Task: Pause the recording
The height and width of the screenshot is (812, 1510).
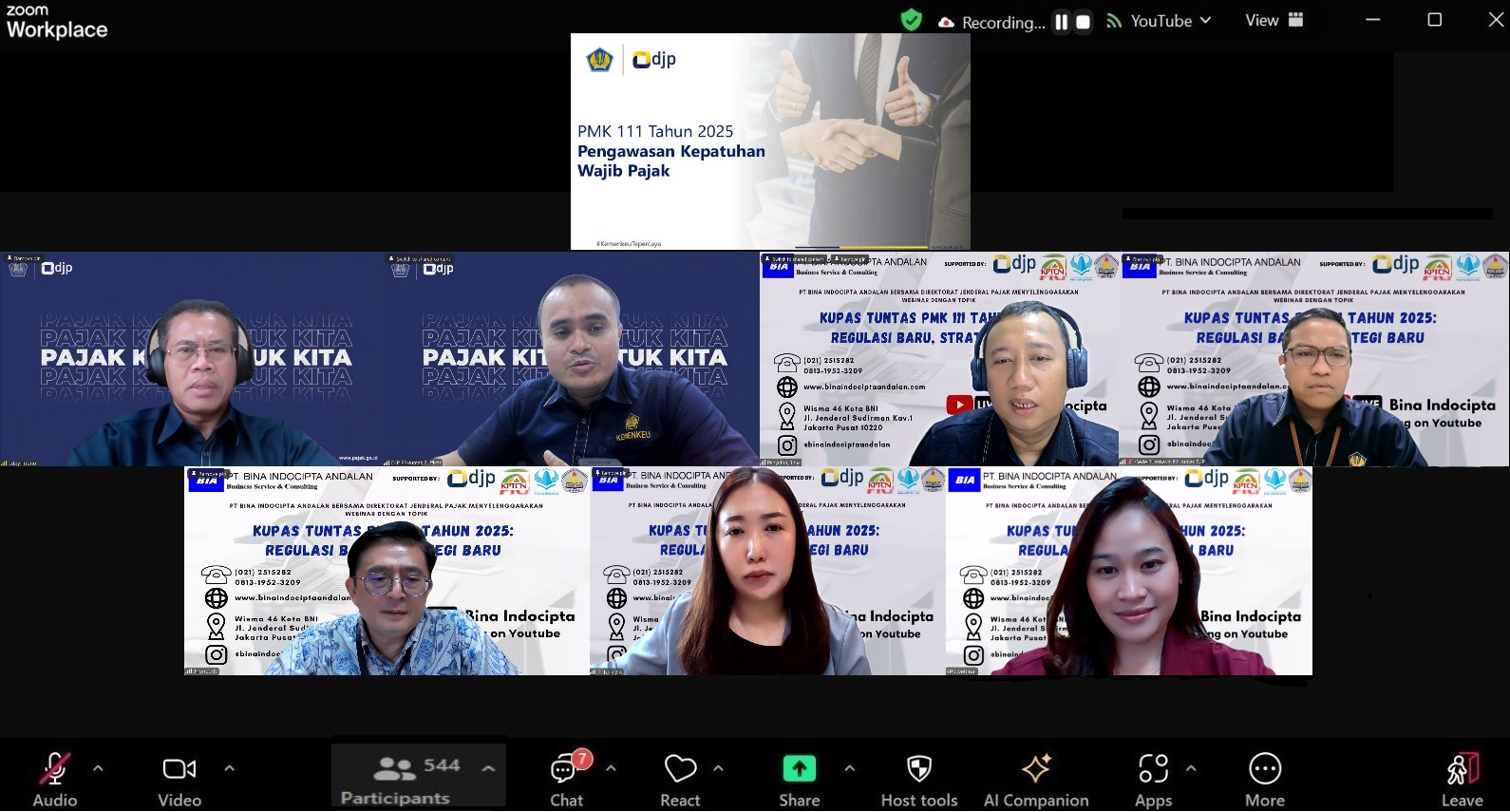Action: coord(1062,22)
